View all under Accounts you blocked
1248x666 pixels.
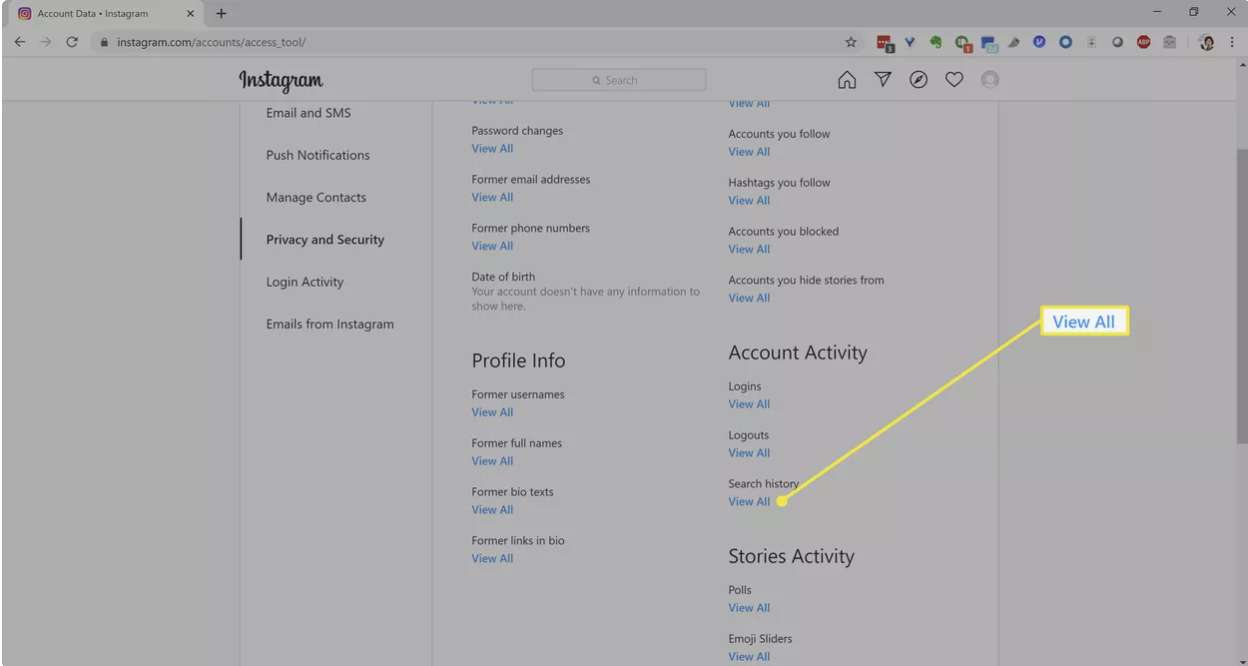[749, 249]
